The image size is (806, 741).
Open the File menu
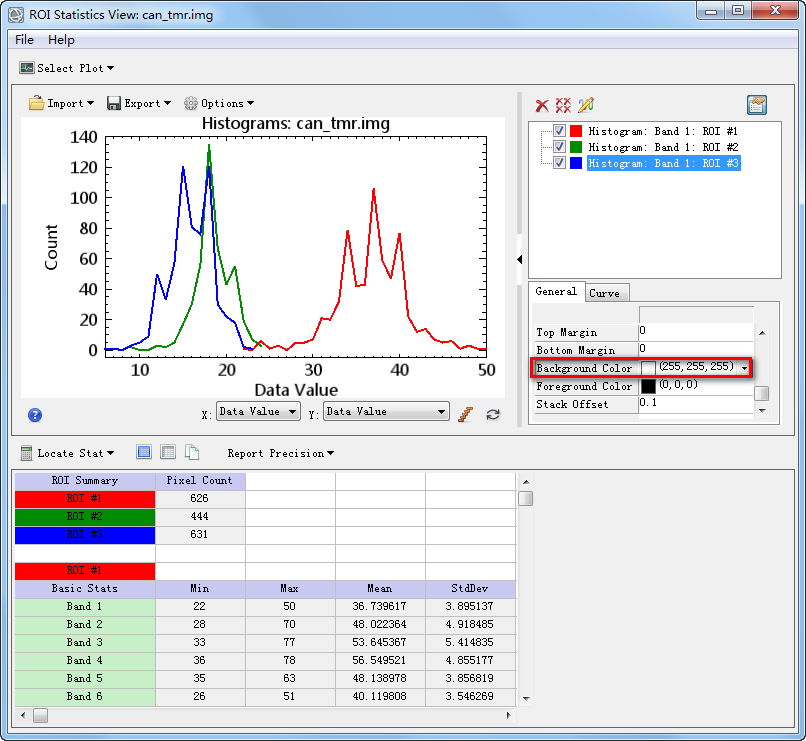pos(24,40)
